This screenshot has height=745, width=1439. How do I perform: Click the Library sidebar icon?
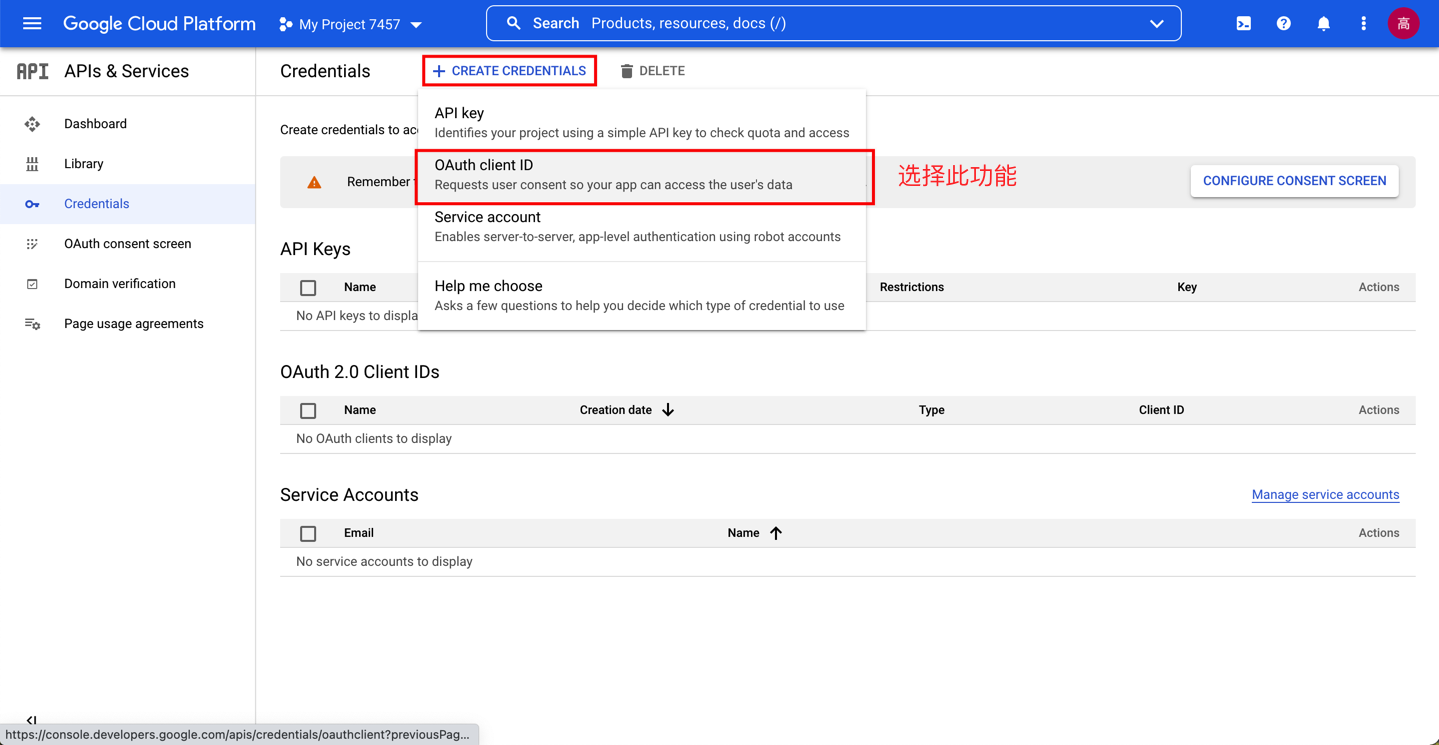click(x=32, y=164)
